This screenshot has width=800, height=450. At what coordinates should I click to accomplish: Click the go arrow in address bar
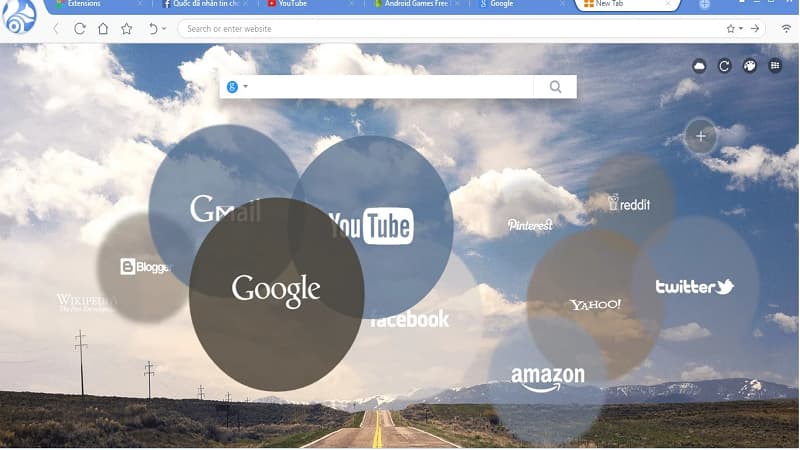coord(755,29)
